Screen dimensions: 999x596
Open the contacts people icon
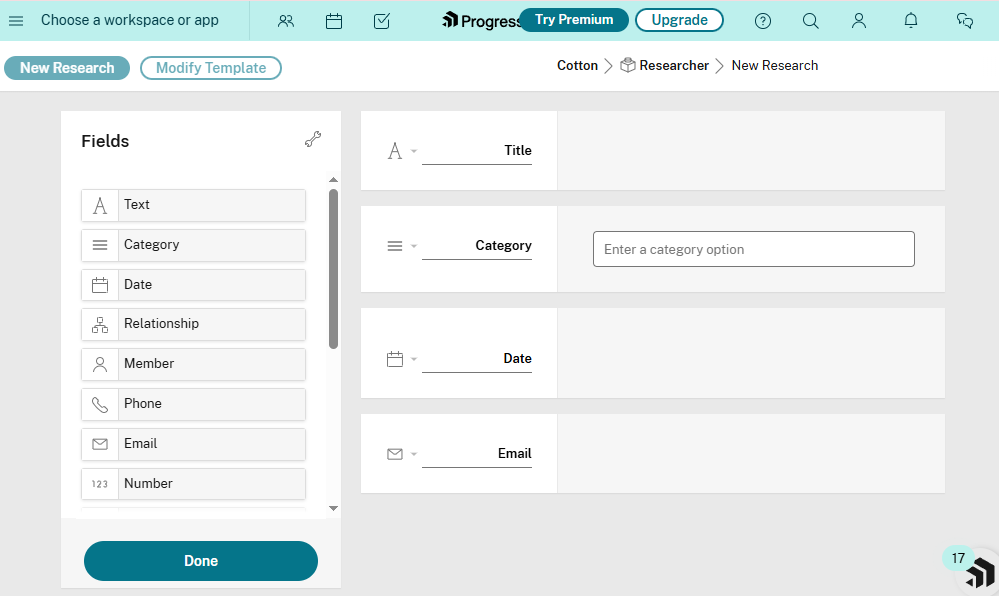coord(286,21)
